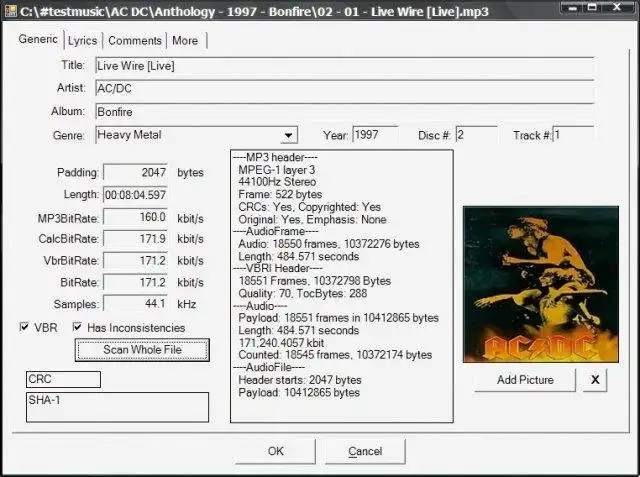Image resolution: width=640 pixels, height=477 pixels.
Task: Click the Year field showing 1997
Action: (375, 135)
